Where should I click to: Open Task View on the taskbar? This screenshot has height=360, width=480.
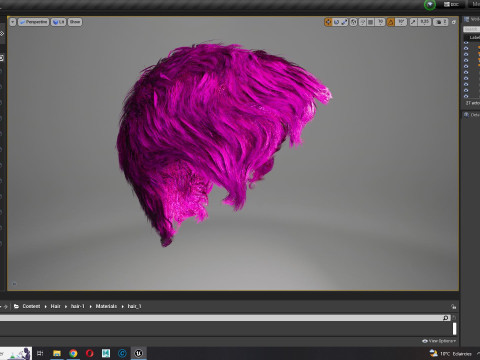40,353
